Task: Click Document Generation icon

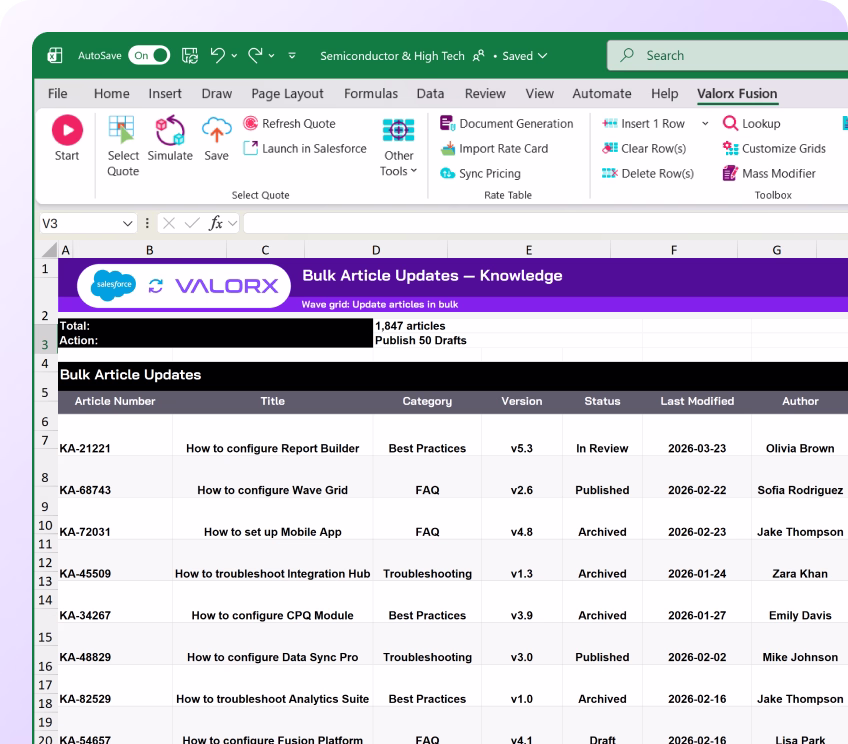Action: 447,123
